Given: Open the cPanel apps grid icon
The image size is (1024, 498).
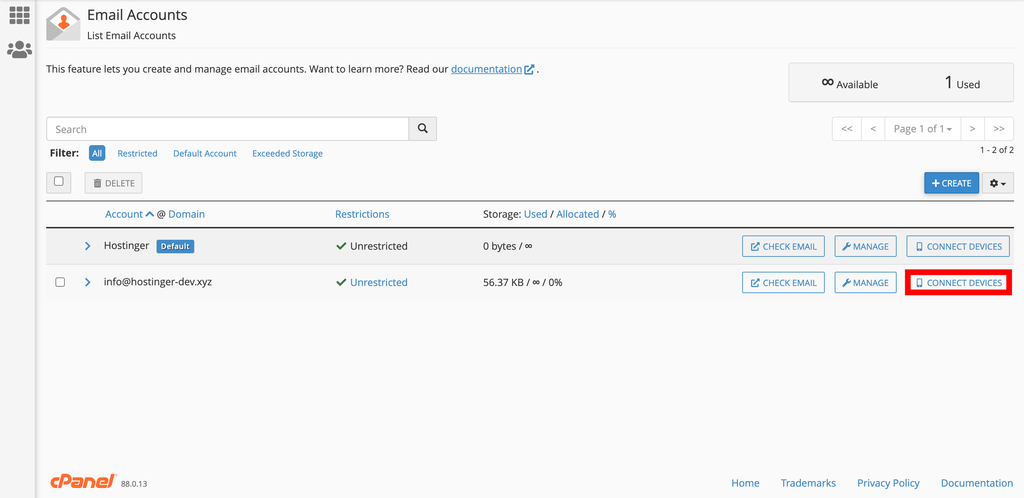Looking at the screenshot, I should (x=19, y=16).
